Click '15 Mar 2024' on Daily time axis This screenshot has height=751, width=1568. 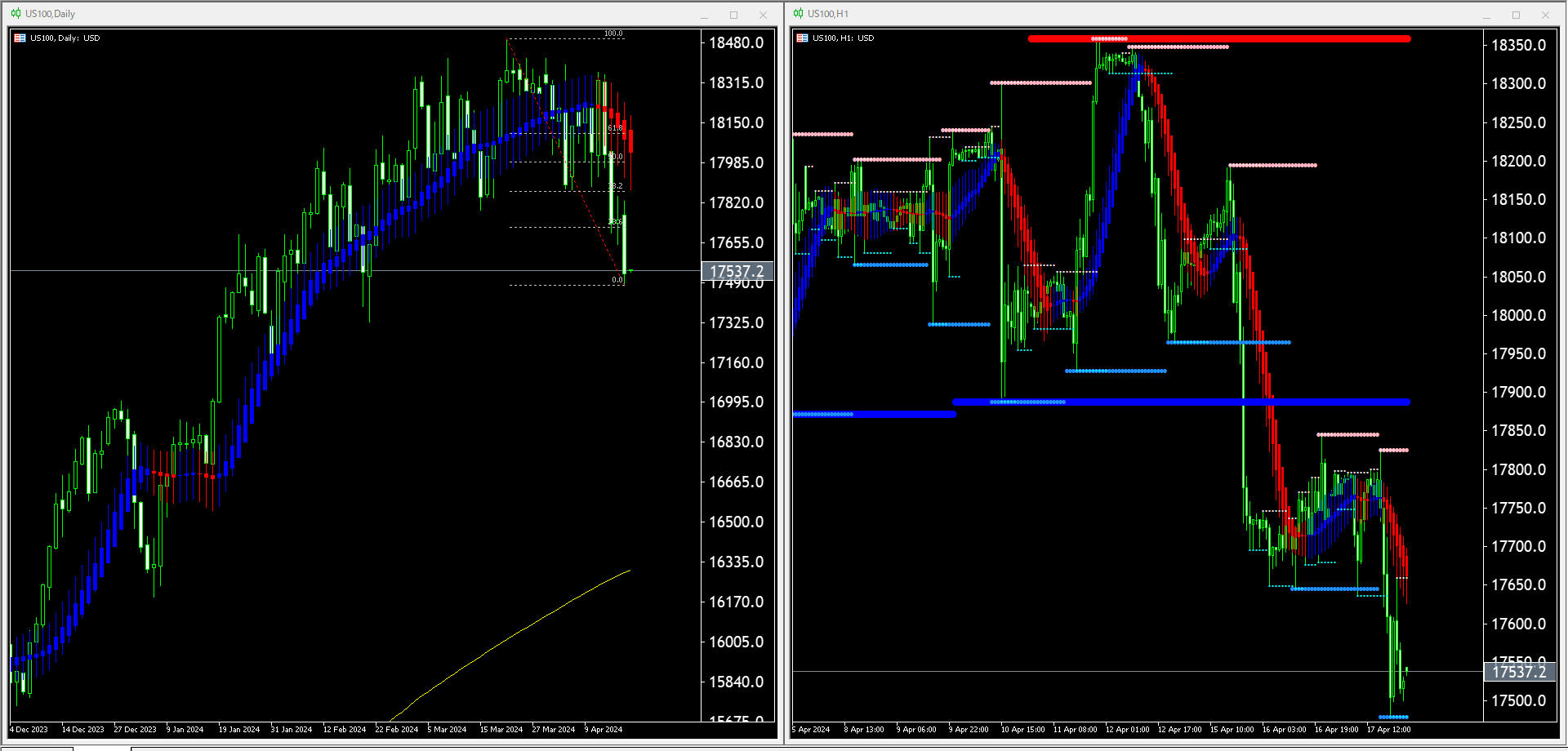pyautogui.click(x=501, y=730)
